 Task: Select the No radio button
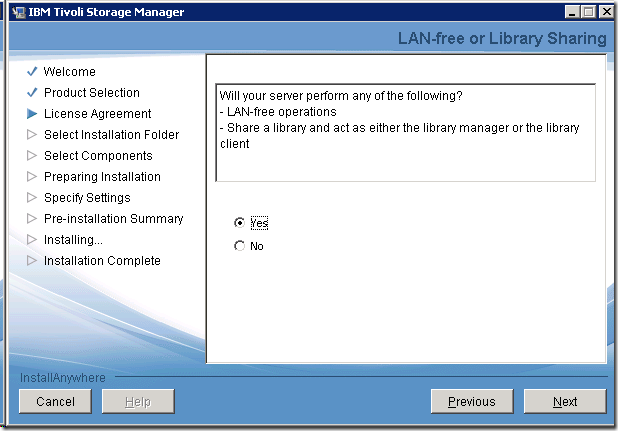point(239,246)
